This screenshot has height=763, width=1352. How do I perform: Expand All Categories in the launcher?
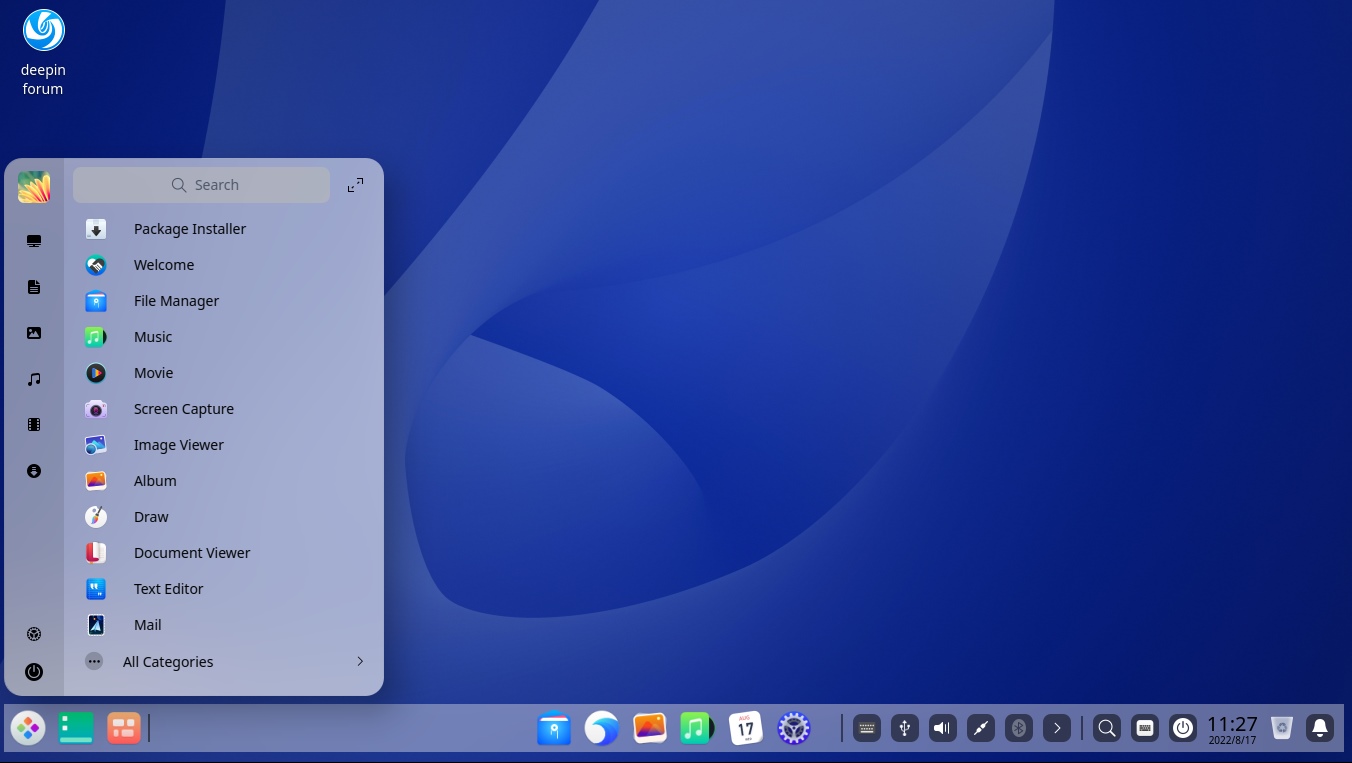click(167, 661)
